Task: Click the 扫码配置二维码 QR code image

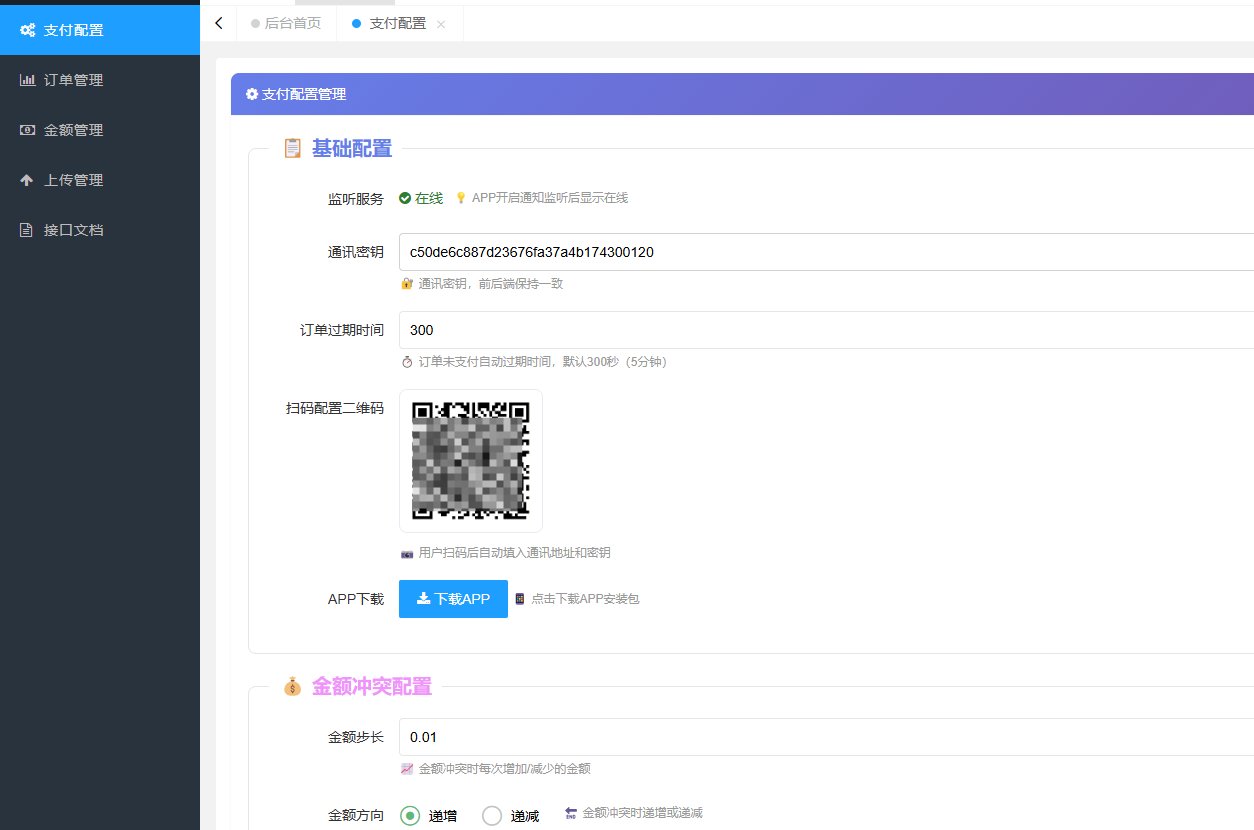Action: [471, 461]
